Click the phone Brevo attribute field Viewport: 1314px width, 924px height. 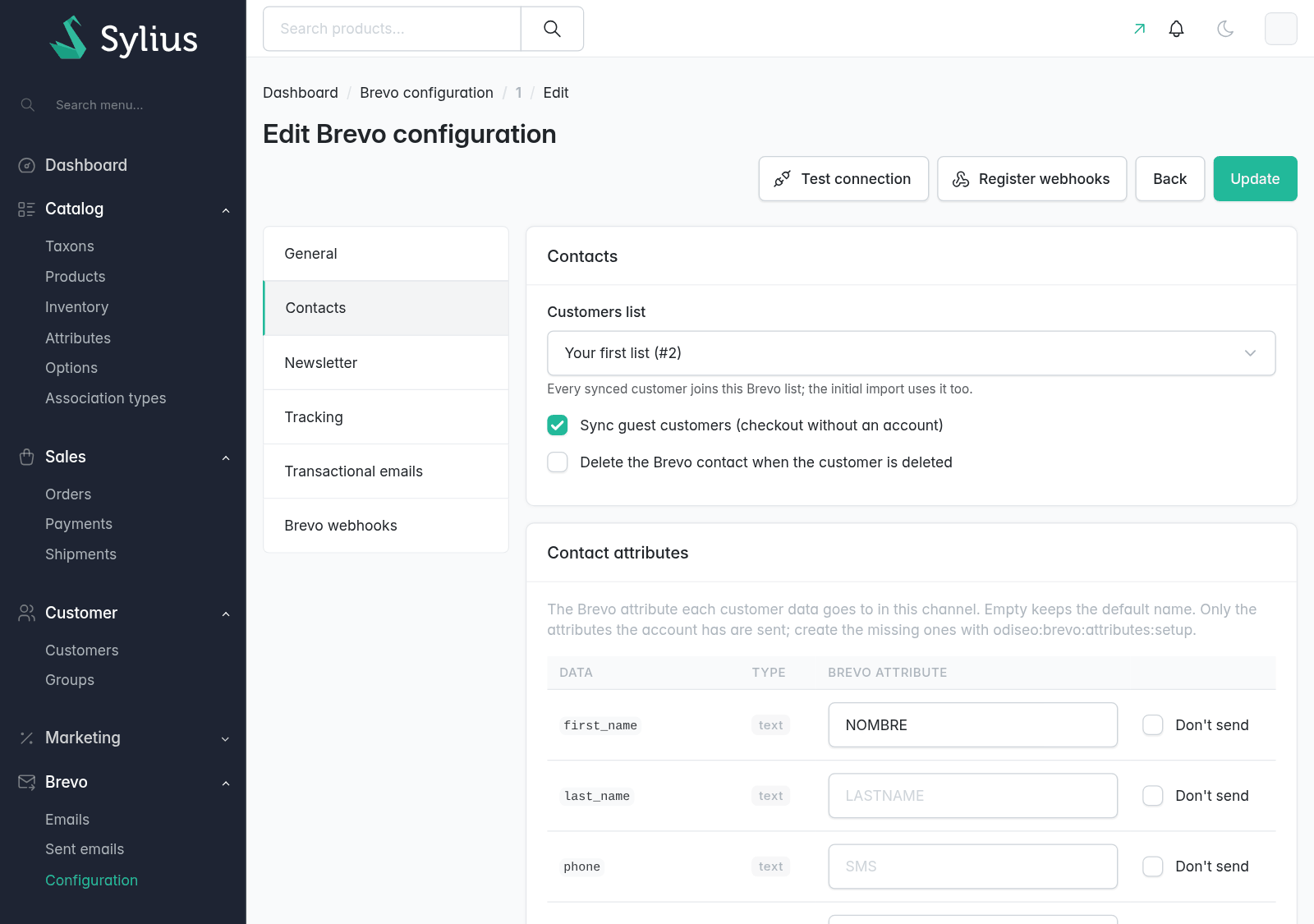(973, 866)
